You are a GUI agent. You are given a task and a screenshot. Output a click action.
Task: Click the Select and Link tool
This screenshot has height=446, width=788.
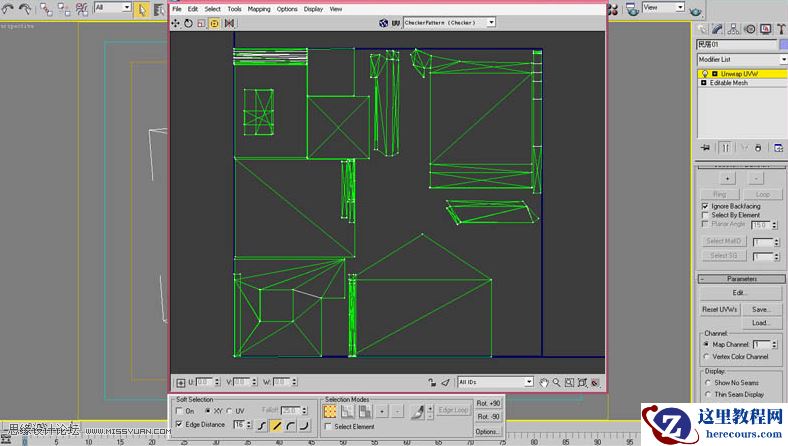point(46,9)
